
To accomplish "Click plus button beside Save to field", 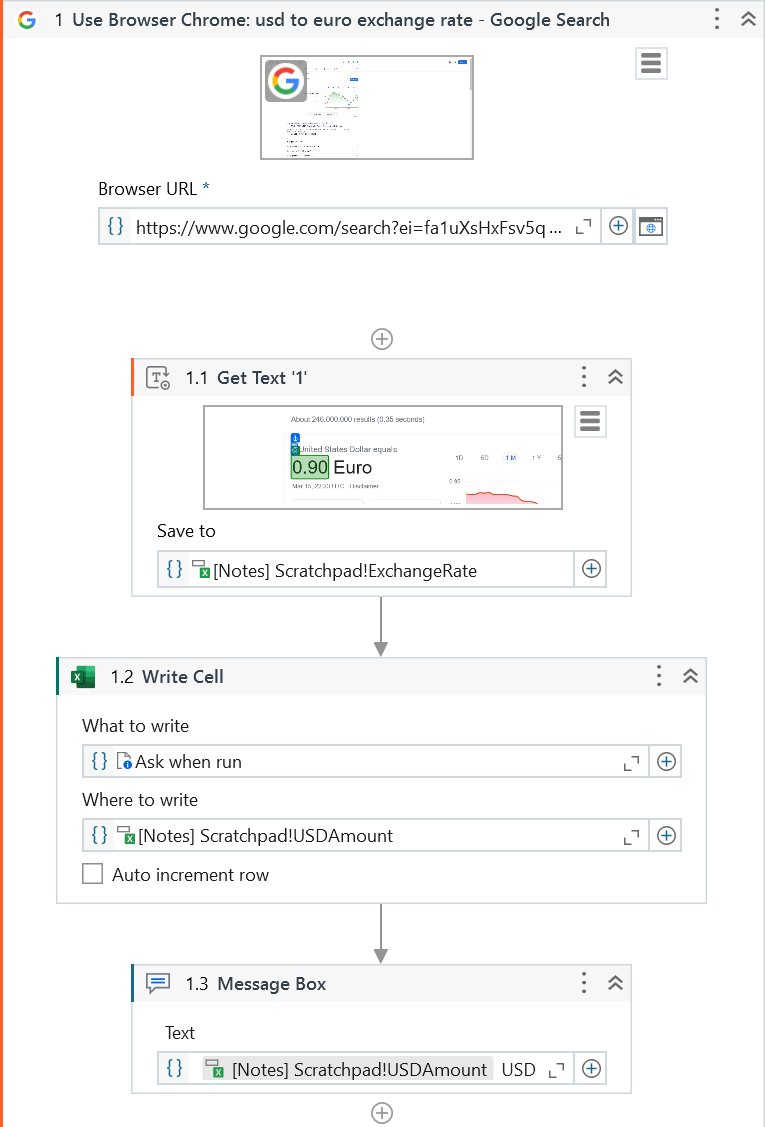I will 591,569.
